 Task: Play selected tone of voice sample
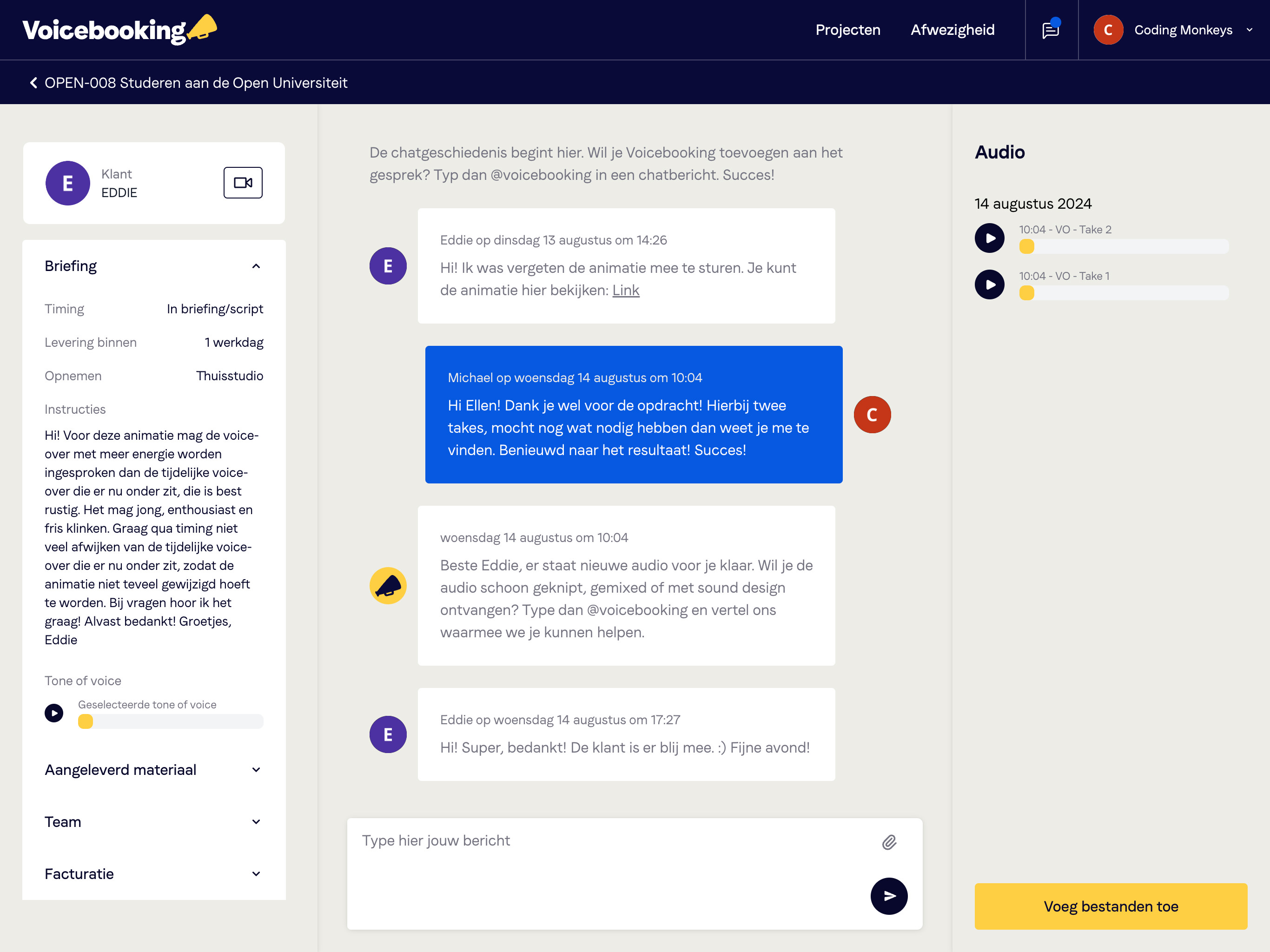pos(54,713)
